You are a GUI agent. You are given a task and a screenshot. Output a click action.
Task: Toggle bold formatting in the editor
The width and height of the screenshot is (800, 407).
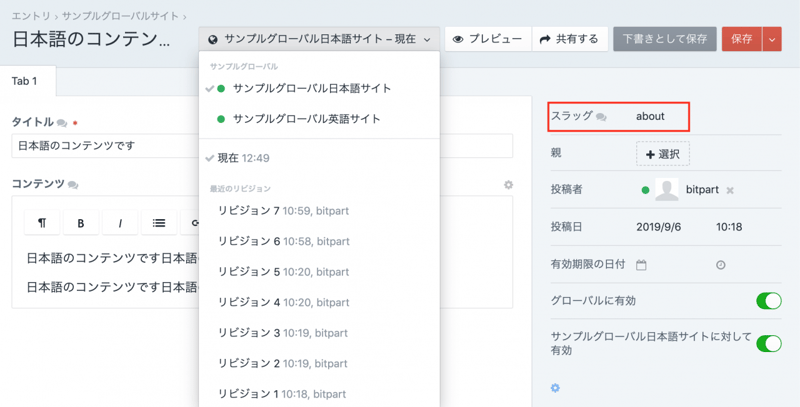[x=81, y=223]
